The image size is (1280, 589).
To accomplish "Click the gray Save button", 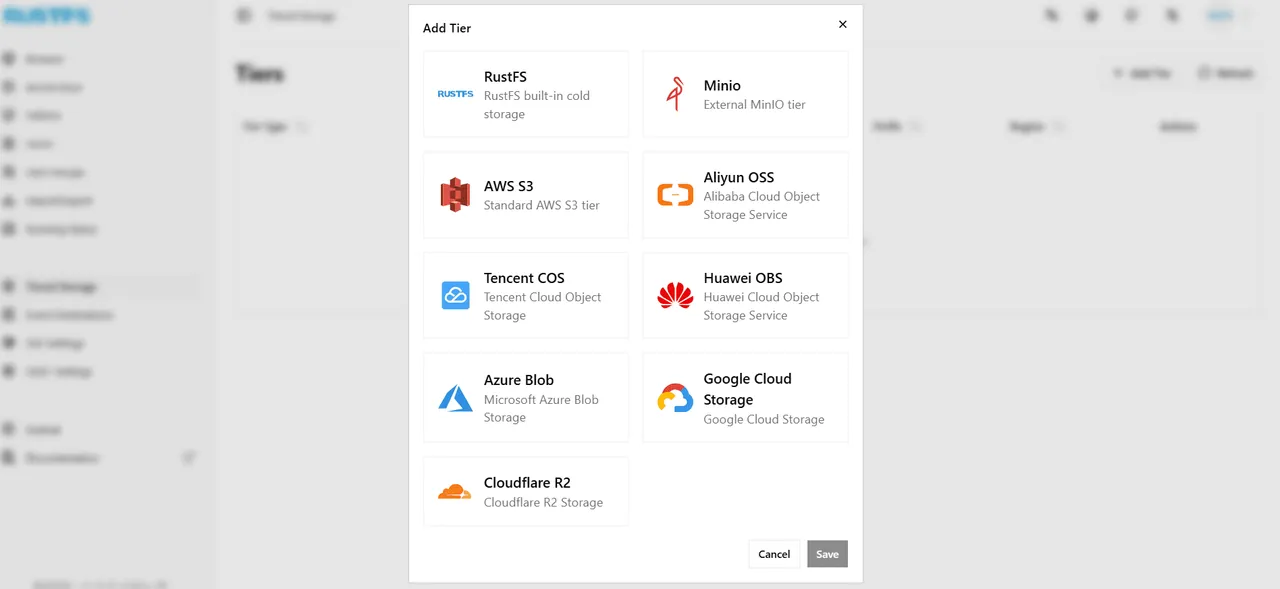I will click(x=827, y=554).
